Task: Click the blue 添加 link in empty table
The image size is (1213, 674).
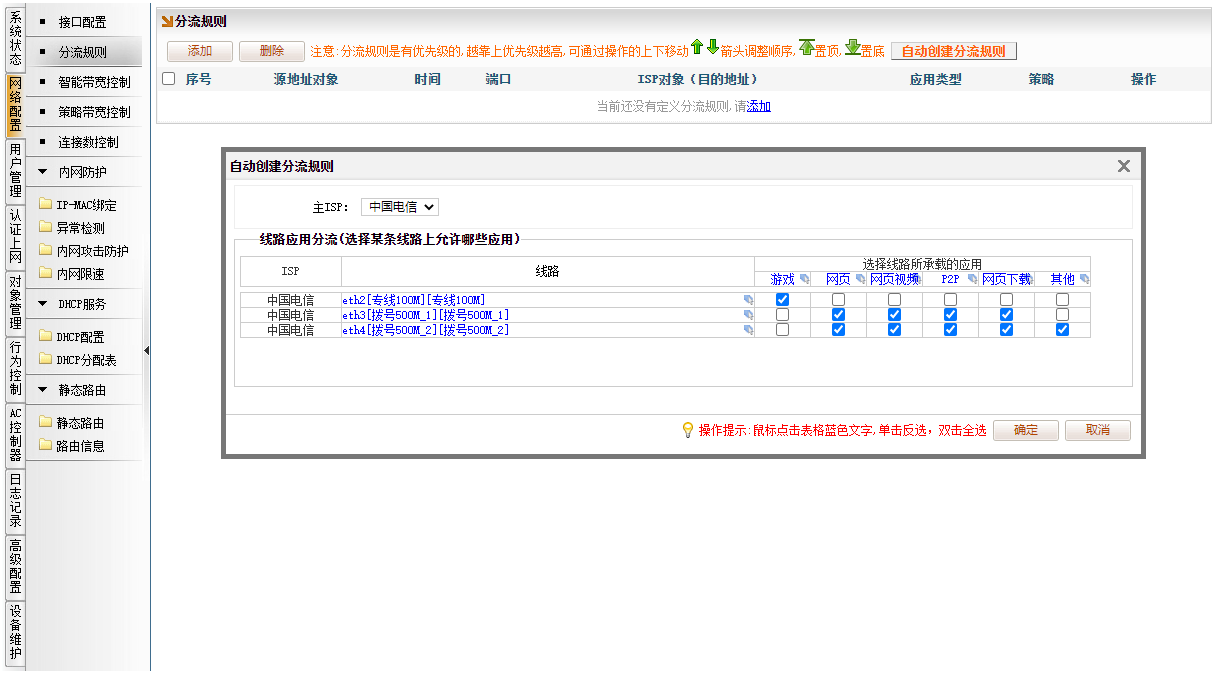Action: [759, 106]
